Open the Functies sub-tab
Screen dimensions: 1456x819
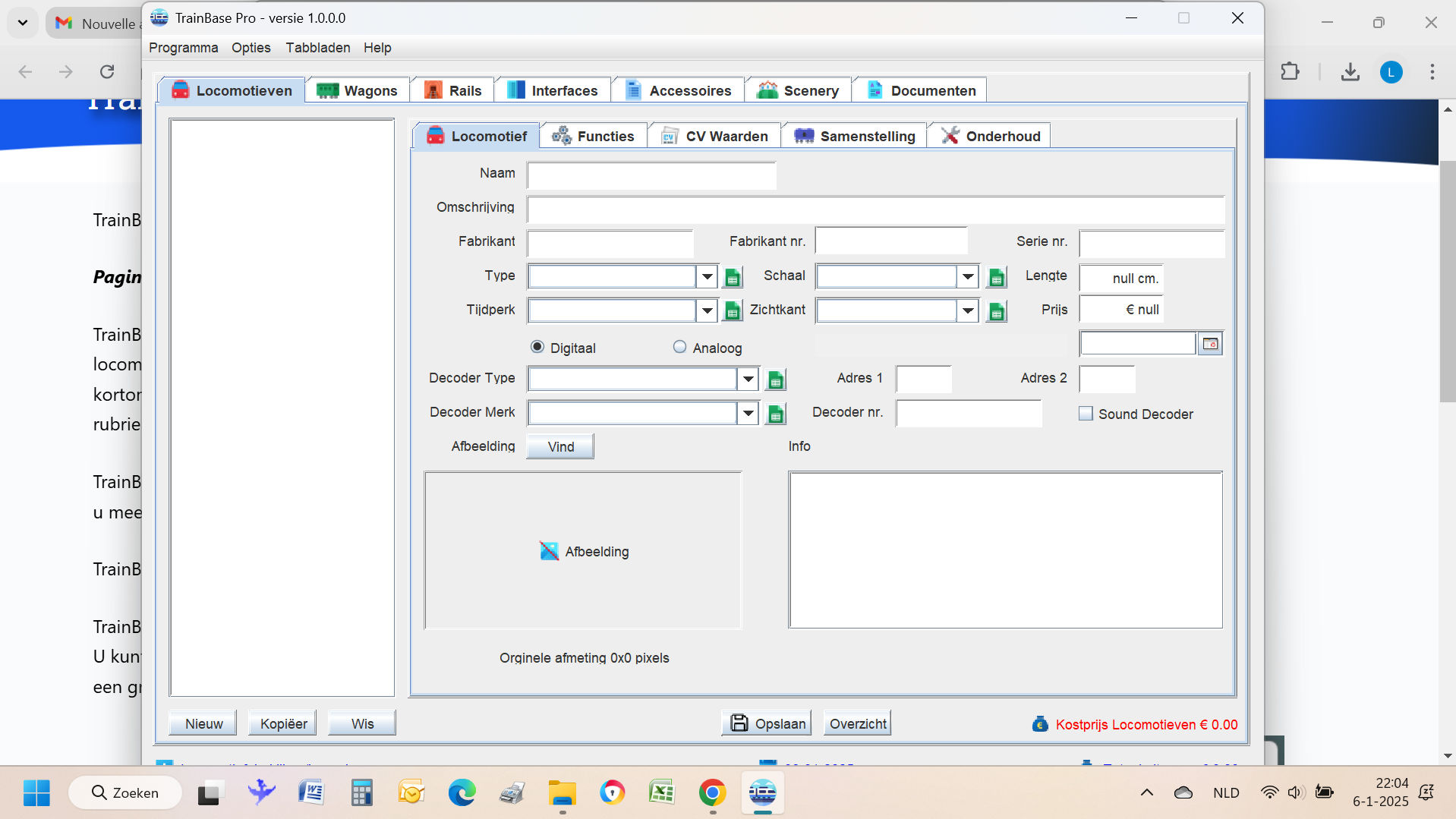[x=594, y=136]
